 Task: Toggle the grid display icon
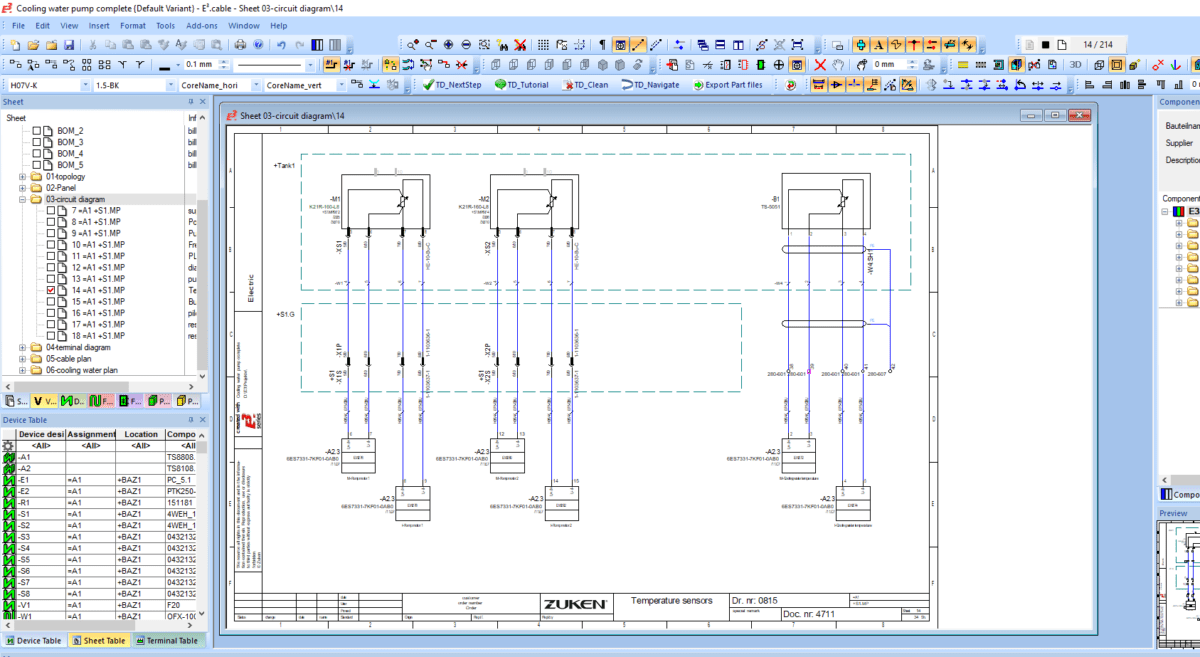point(544,45)
